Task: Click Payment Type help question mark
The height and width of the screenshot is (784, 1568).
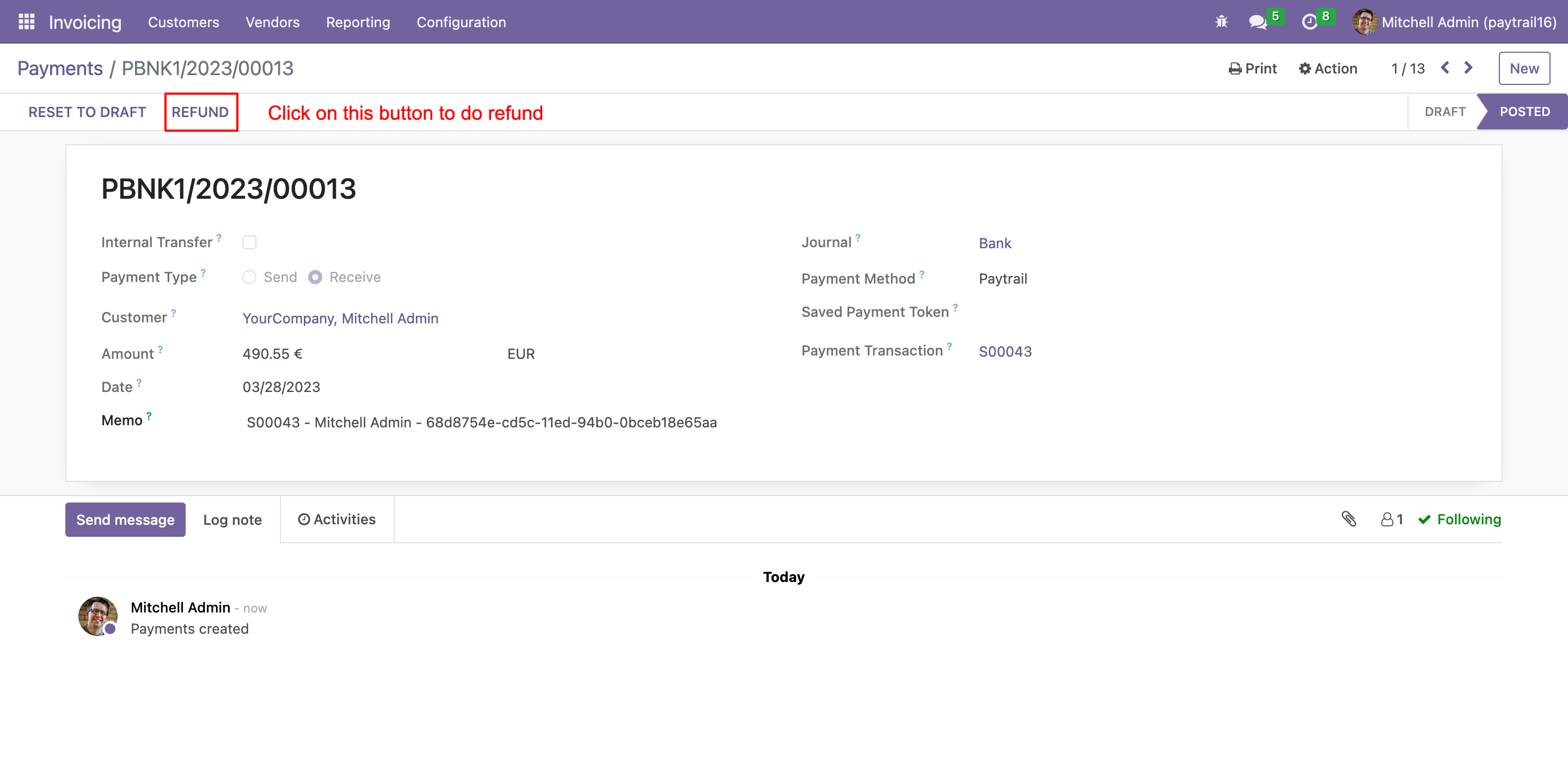Action: (x=203, y=272)
